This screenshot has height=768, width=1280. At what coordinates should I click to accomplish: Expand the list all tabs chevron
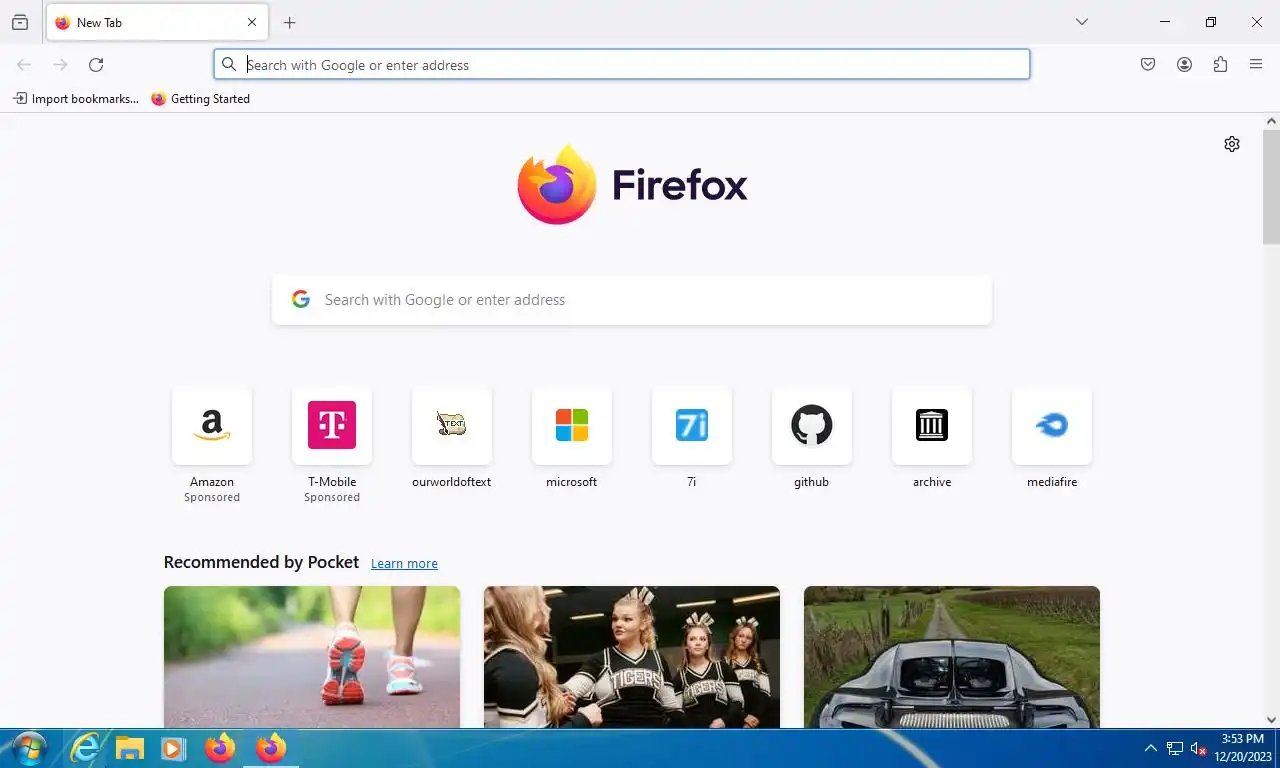click(x=1081, y=22)
